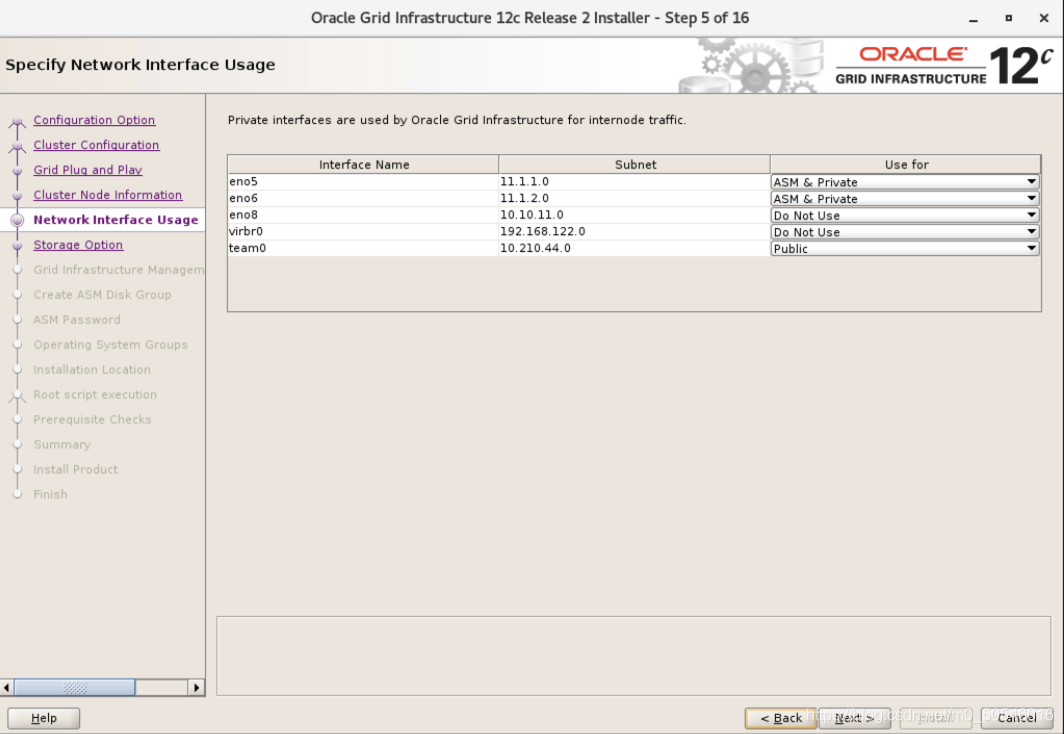The width and height of the screenshot is (1064, 734).
Task: Open the Use for dropdown for virbr0
Action: point(905,232)
